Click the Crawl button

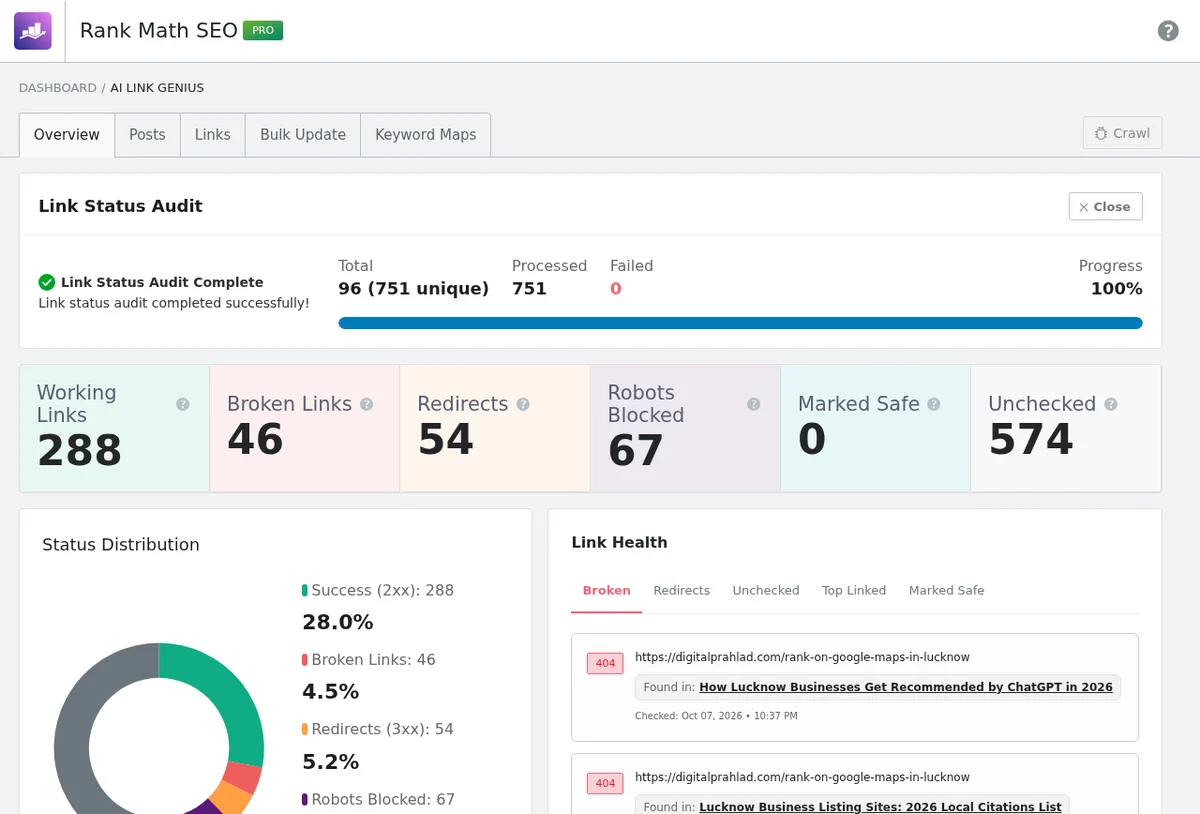point(1122,133)
